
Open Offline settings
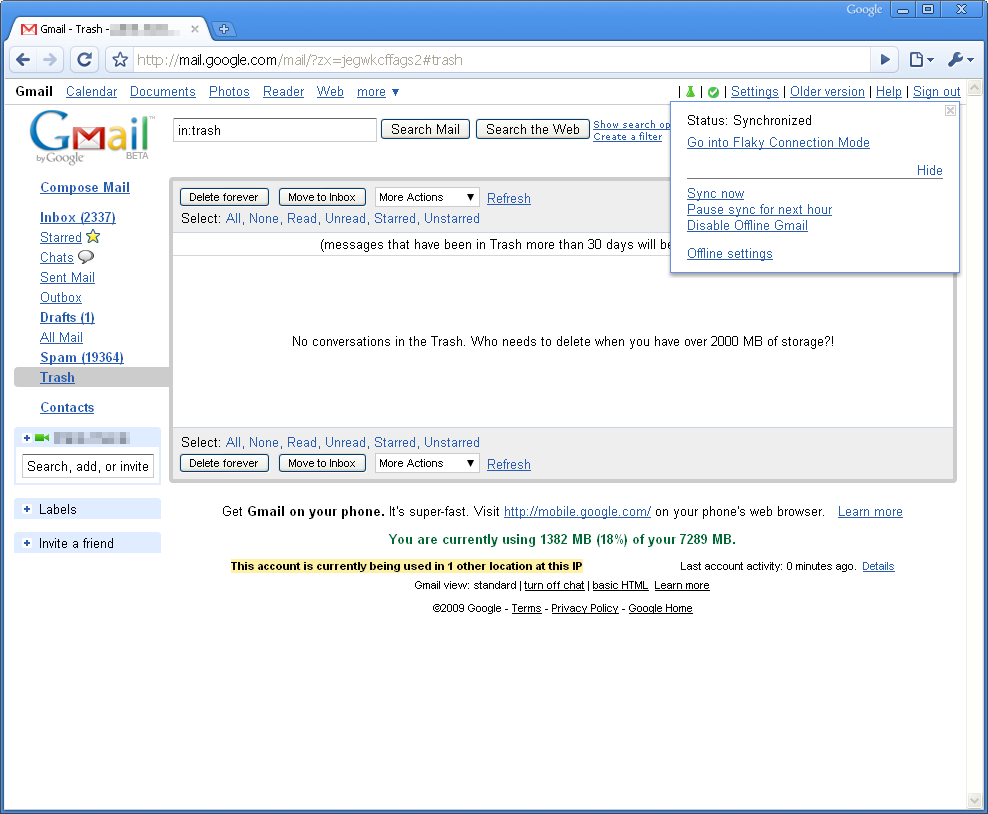point(730,253)
